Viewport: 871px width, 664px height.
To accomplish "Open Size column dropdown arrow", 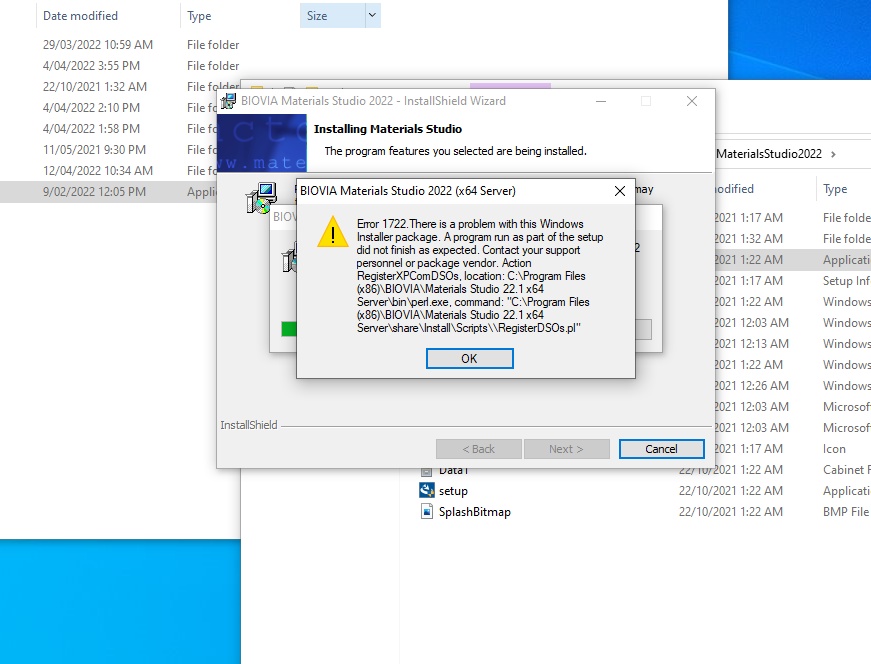I will point(373,16).
